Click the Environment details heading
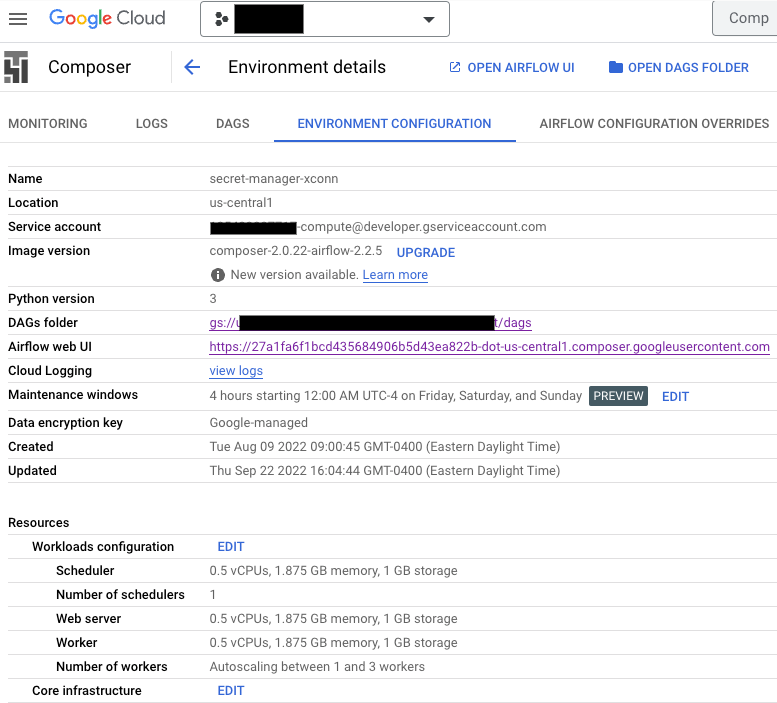 (x=307, y=67)
